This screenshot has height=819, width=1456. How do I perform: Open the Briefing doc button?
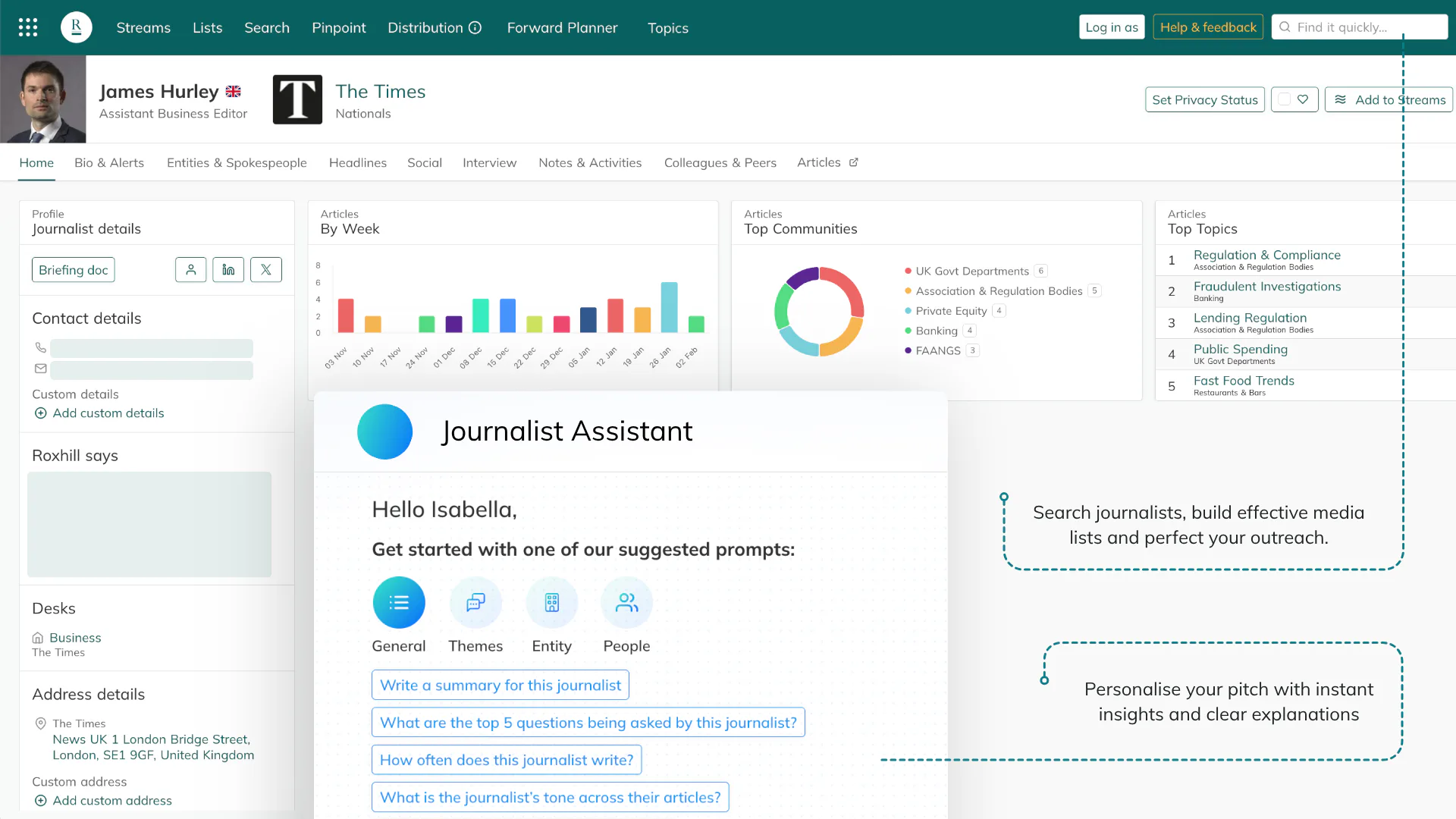74,269
